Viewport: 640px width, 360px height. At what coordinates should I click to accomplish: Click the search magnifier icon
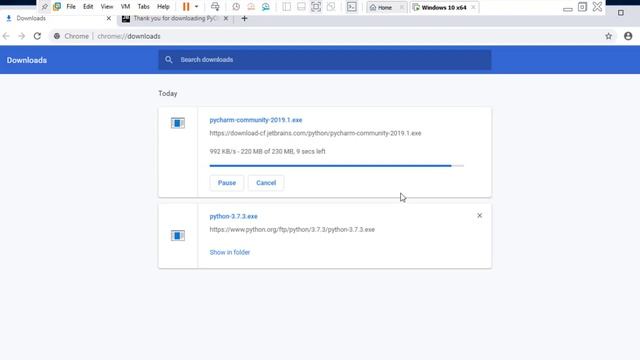[169, 60]
